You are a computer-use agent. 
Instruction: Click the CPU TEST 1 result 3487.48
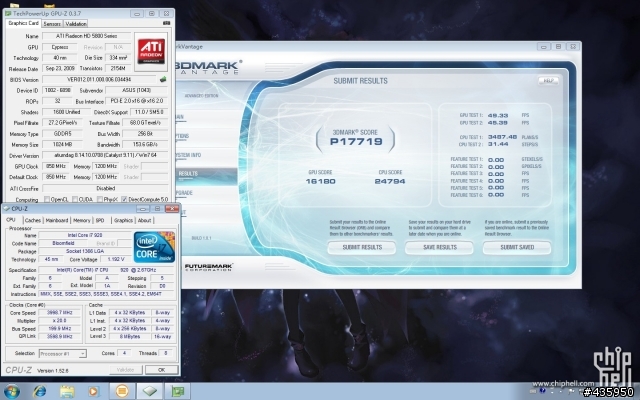pyautogui.click(x=502, y=137)
